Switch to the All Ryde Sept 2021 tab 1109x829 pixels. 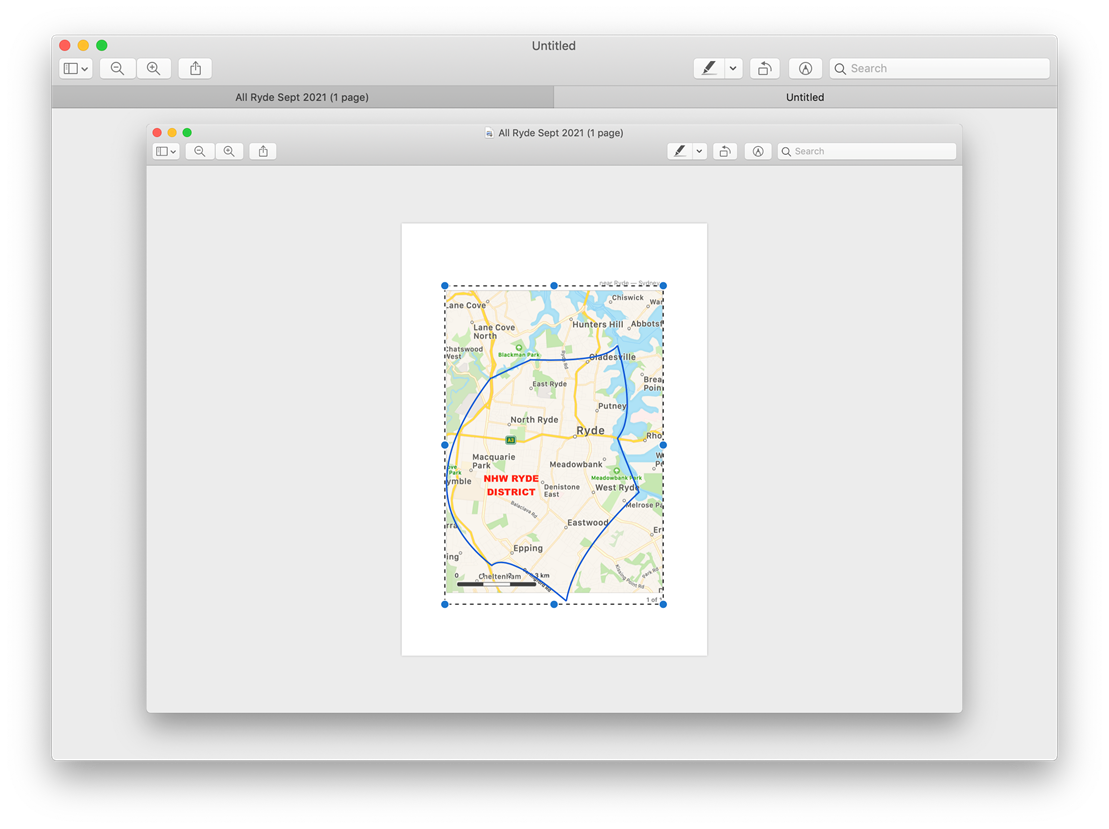pyautogui.click(x=302, y=97)
